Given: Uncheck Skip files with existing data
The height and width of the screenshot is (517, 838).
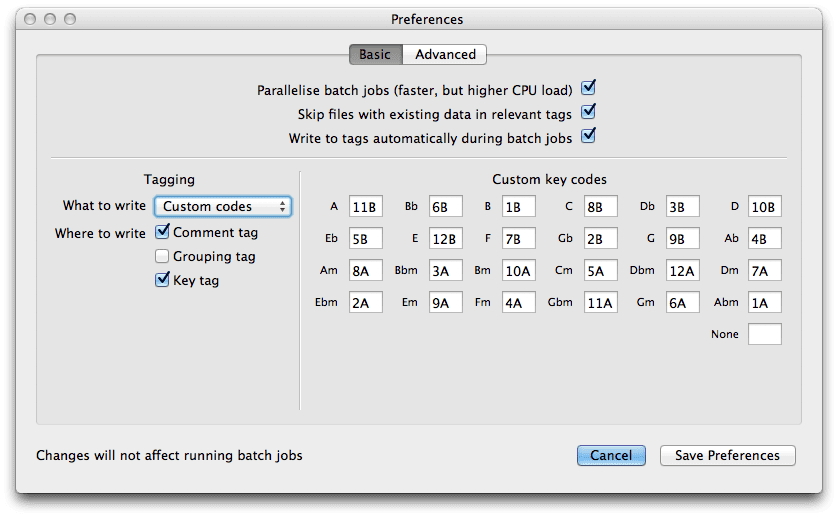Looking at the screenshot, I should 589,113.
